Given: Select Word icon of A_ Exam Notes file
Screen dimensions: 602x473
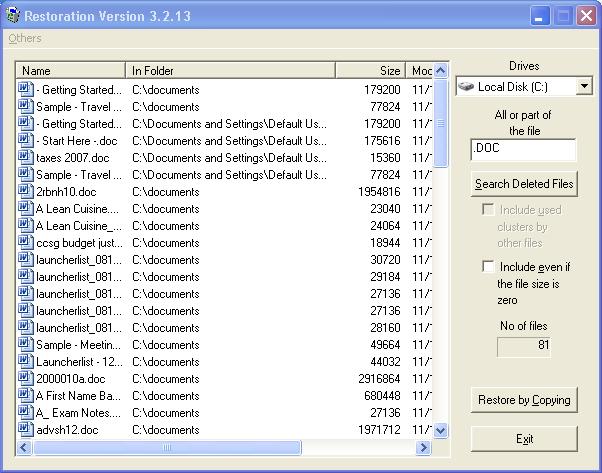Looking at the screenshot, I should tap(26, 413).
